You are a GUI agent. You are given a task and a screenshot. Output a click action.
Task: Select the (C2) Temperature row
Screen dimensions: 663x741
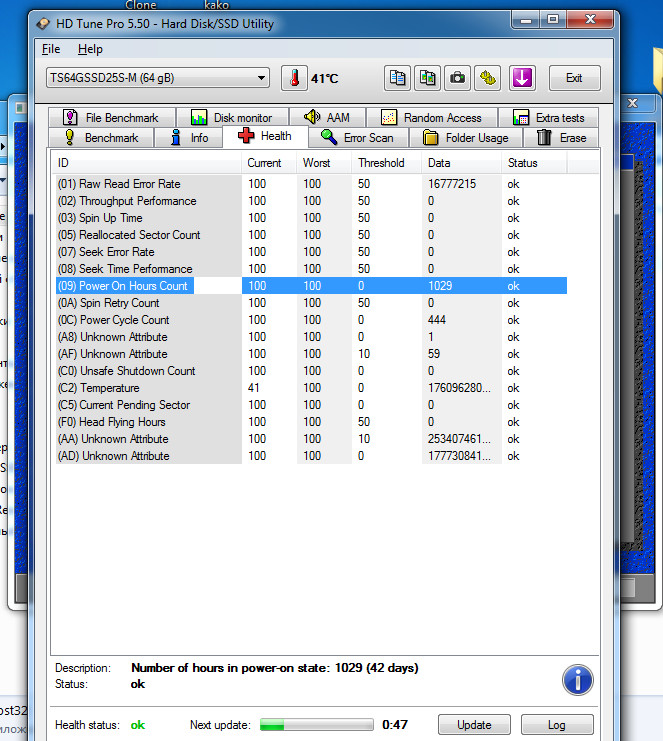[311, 388]
